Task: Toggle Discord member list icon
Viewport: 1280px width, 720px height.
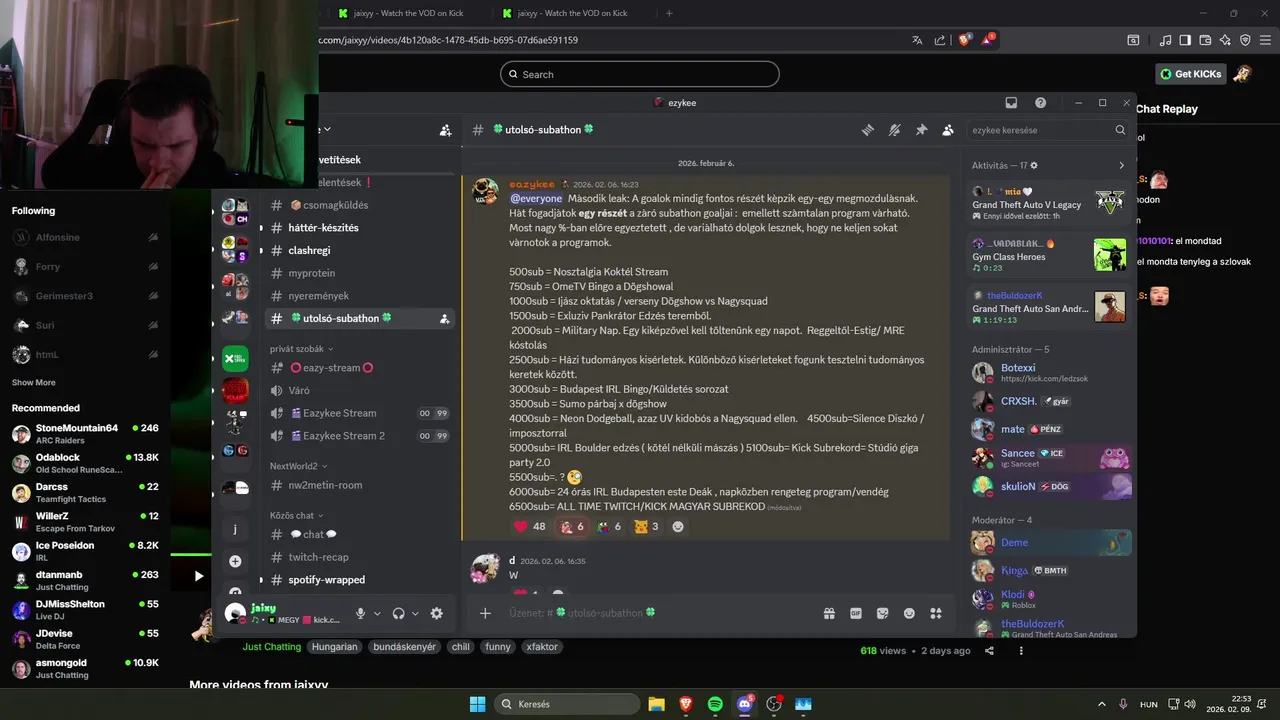Action: [947, 130]
